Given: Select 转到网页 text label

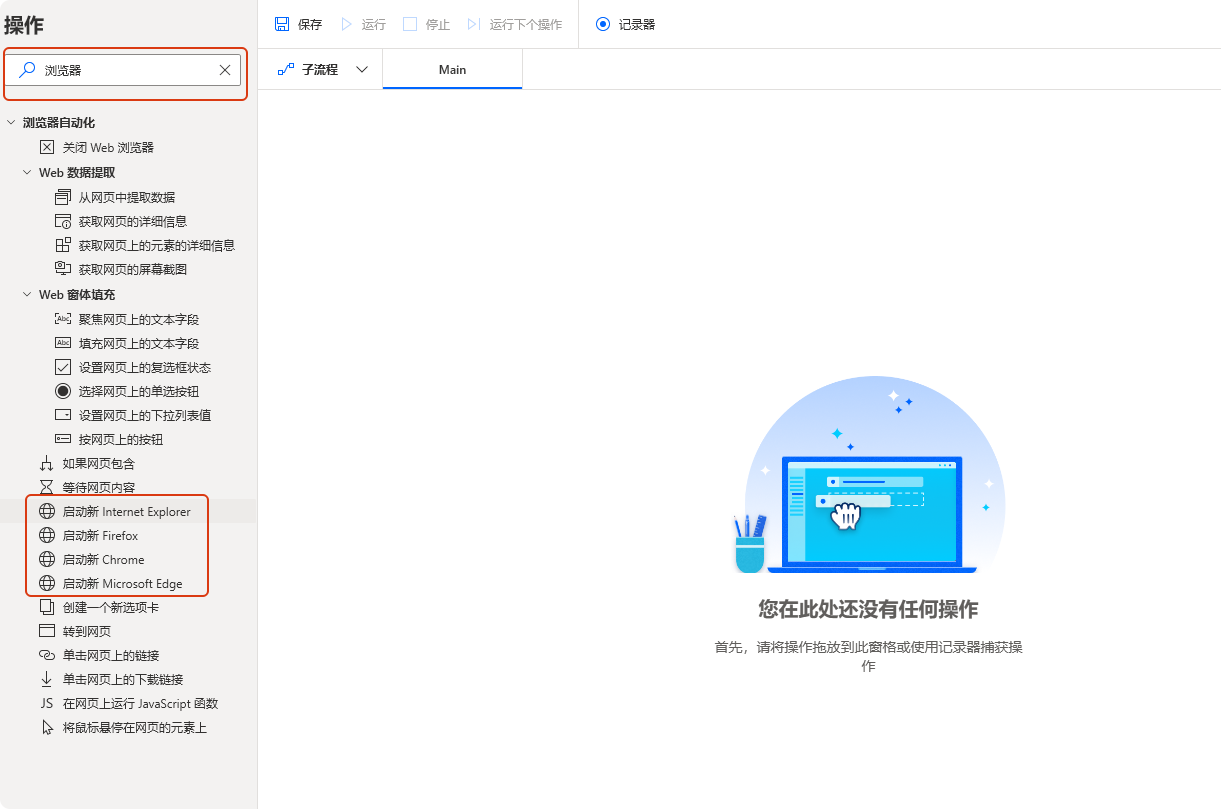Looking at the screenshot, I should coord(87,632).
